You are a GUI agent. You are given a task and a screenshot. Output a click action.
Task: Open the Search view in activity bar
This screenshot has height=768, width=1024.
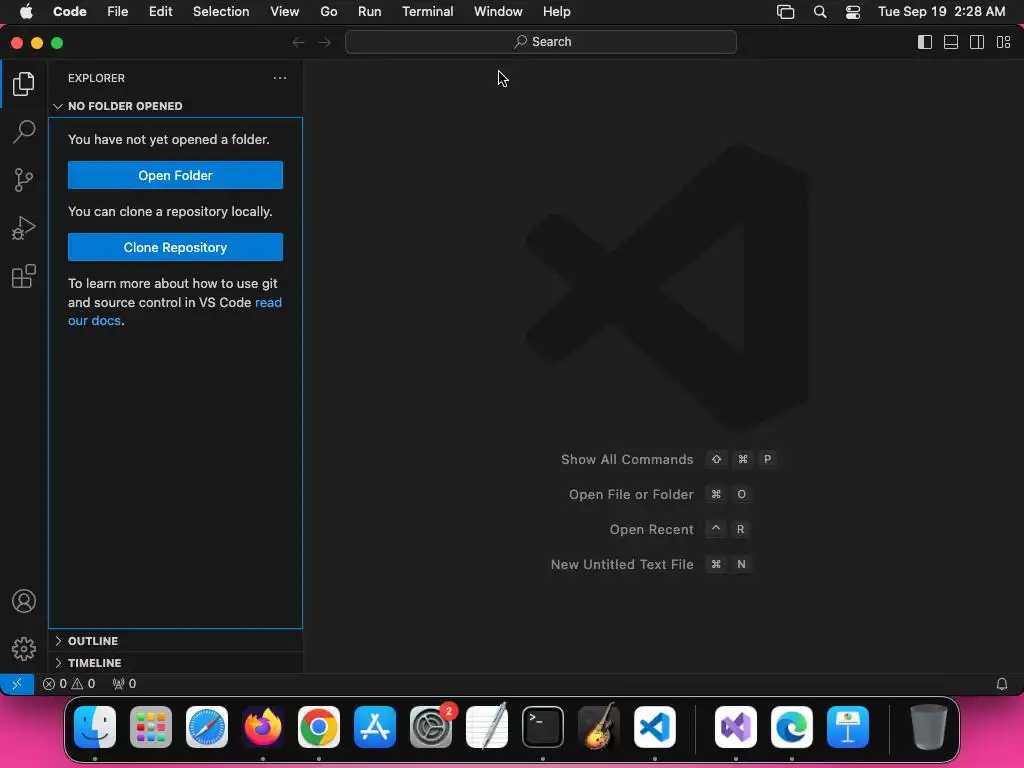[24, 131]
